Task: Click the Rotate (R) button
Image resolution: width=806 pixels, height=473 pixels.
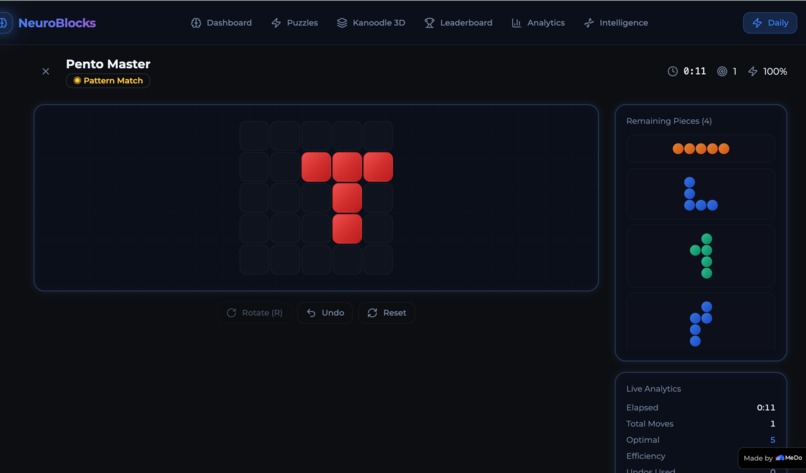Action: [254, 313]
